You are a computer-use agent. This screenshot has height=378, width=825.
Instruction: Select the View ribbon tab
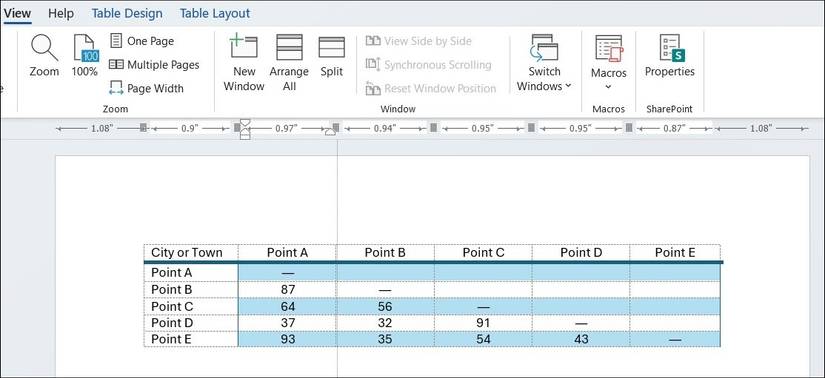coord(17,13)
